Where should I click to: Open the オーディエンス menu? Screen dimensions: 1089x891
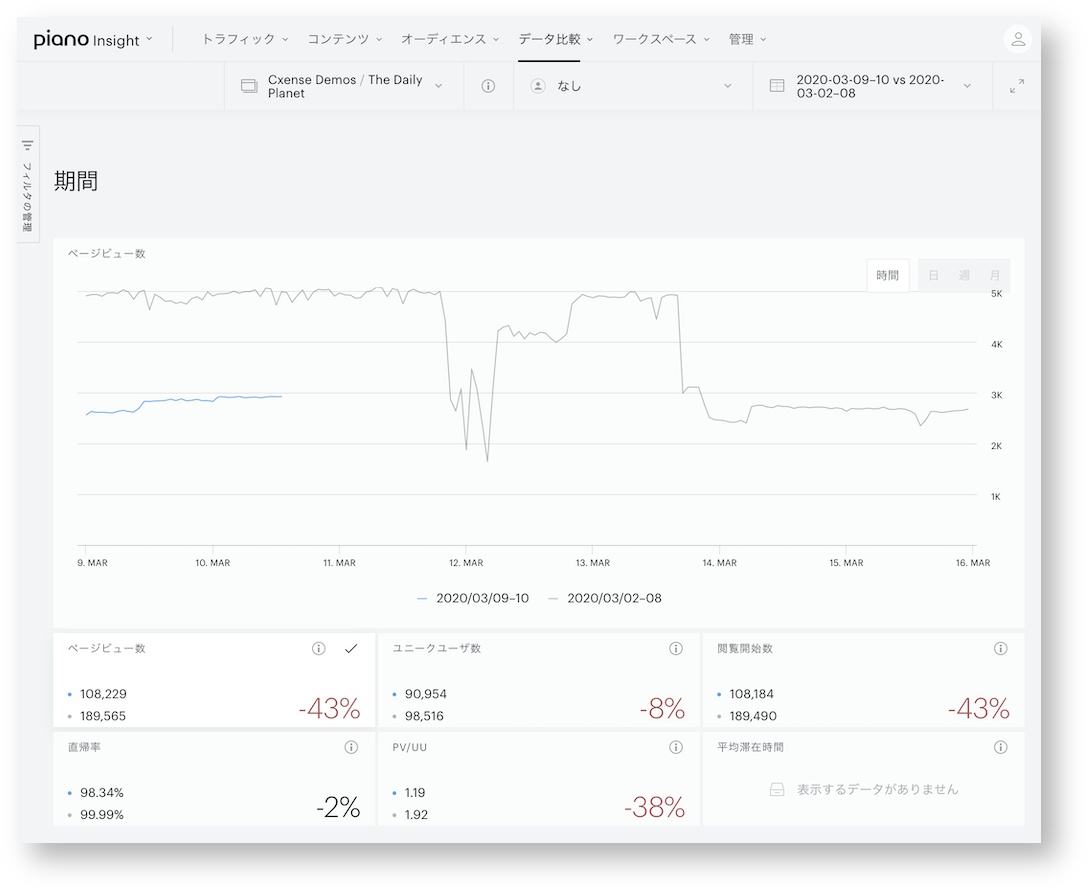[450, 40]
